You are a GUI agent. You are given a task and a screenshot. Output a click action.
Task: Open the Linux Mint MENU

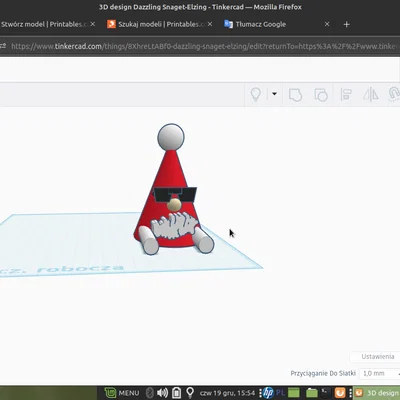click(121, 393)
